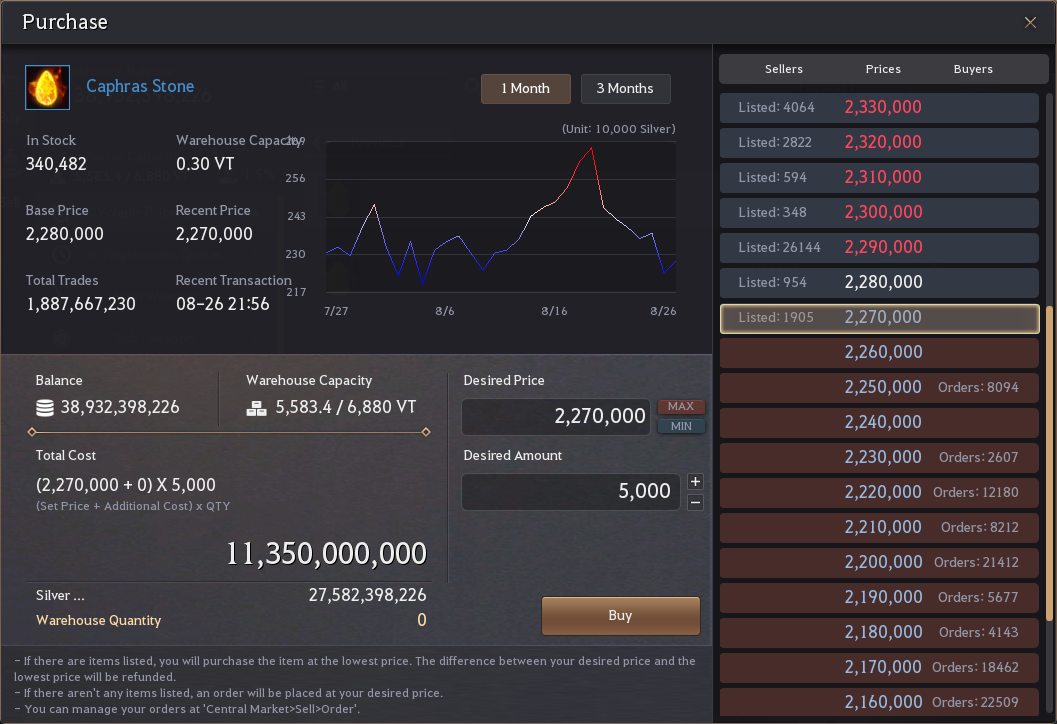
Task: Close the Purchase window
Action: coord(1030,22)
